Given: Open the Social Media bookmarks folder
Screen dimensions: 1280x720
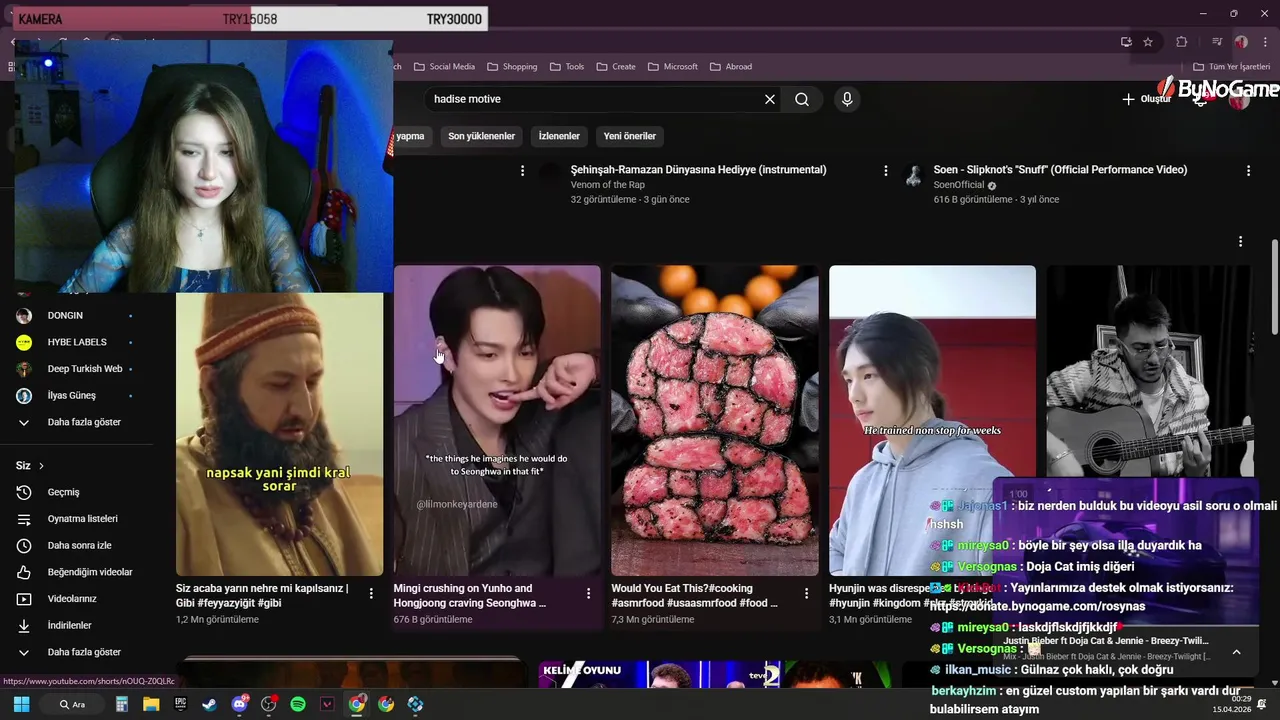Looking at the screenshot, I should coord(444,66).
